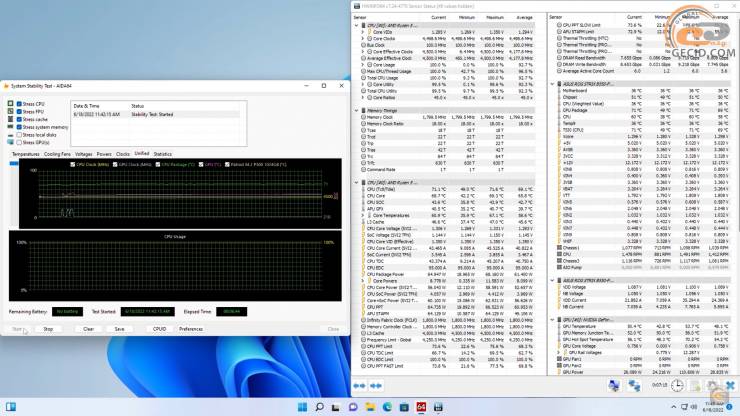Click the Status column header in AIDA64 log
The image size is (740, 416).
(x=138, y=106)
